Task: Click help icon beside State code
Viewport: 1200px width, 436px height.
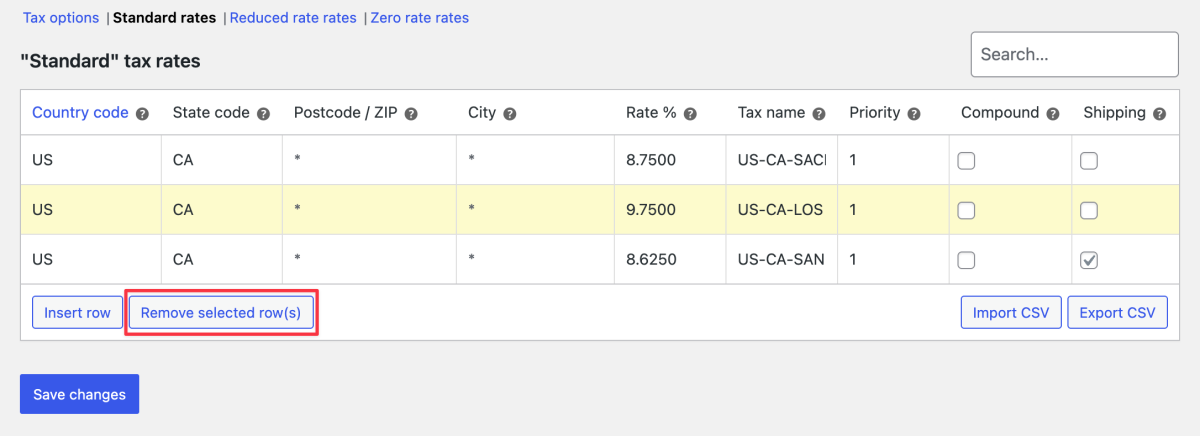Action: [x=264, y=114]
